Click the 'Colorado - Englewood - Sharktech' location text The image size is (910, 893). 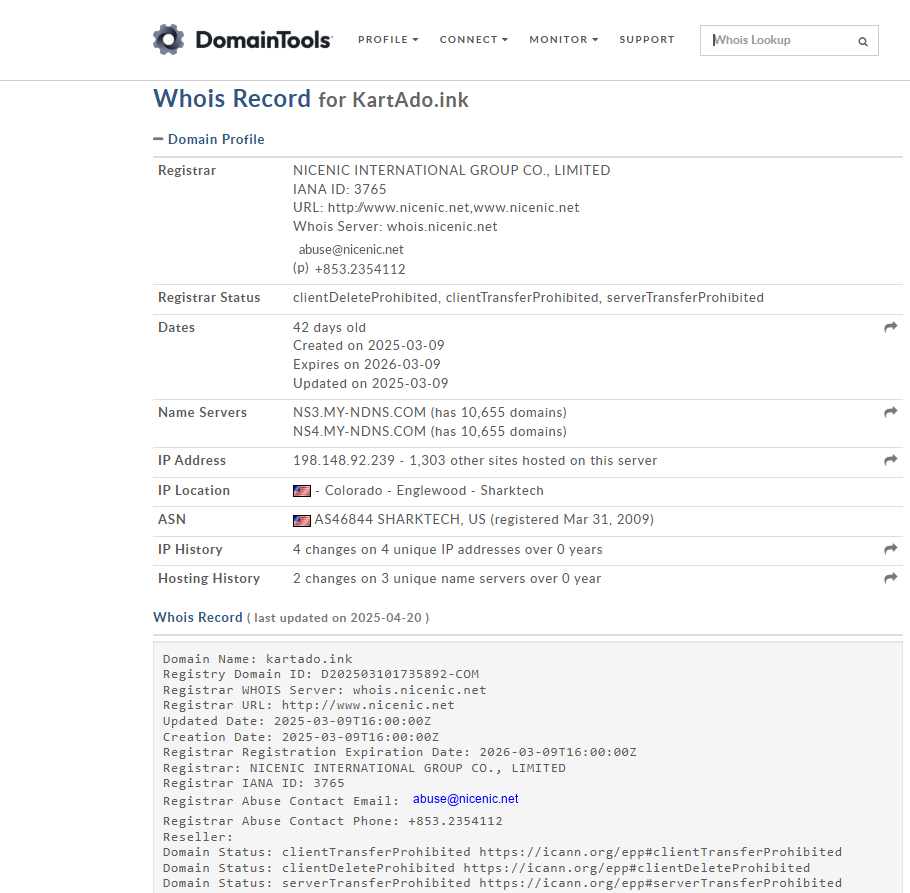(x=434, y=491)
